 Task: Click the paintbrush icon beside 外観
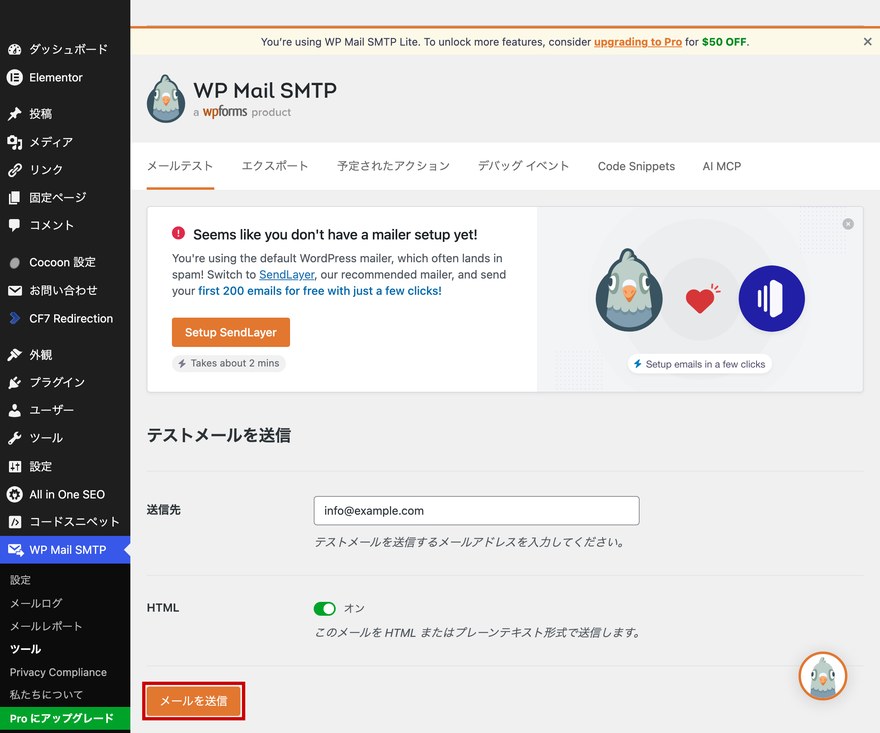(x=15, y=355)
